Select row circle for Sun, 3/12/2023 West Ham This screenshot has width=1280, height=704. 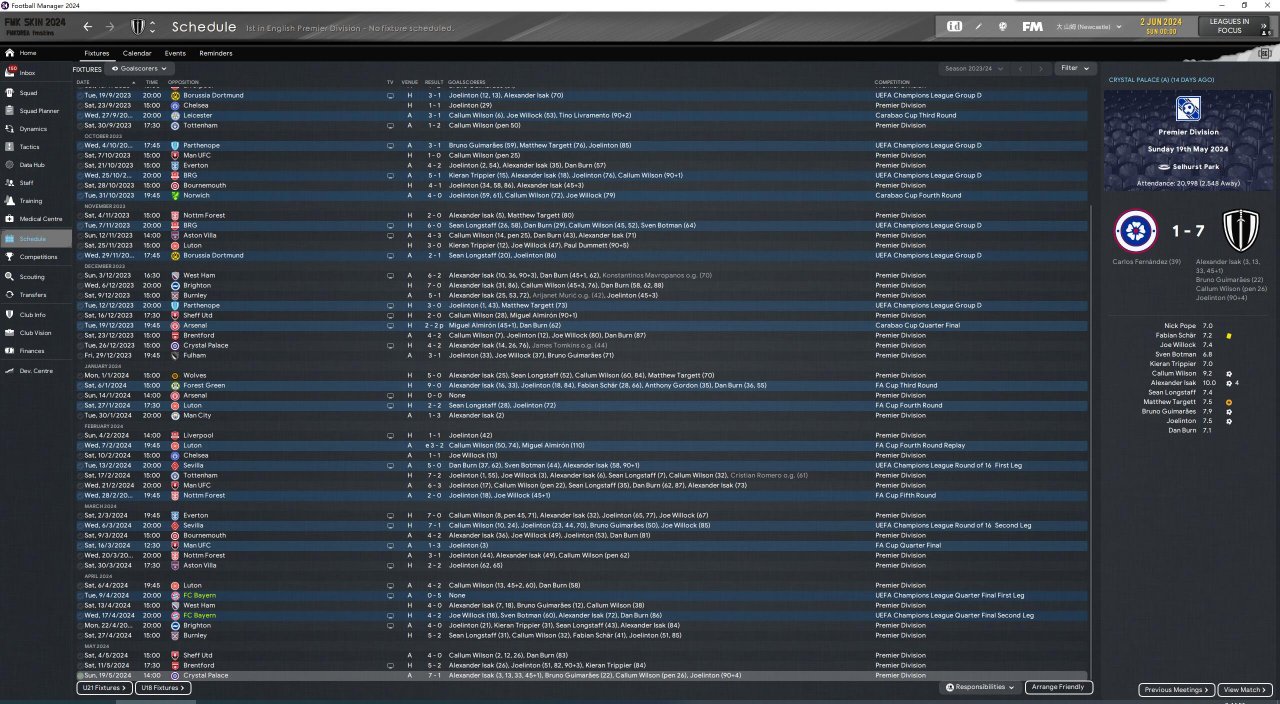80,276
